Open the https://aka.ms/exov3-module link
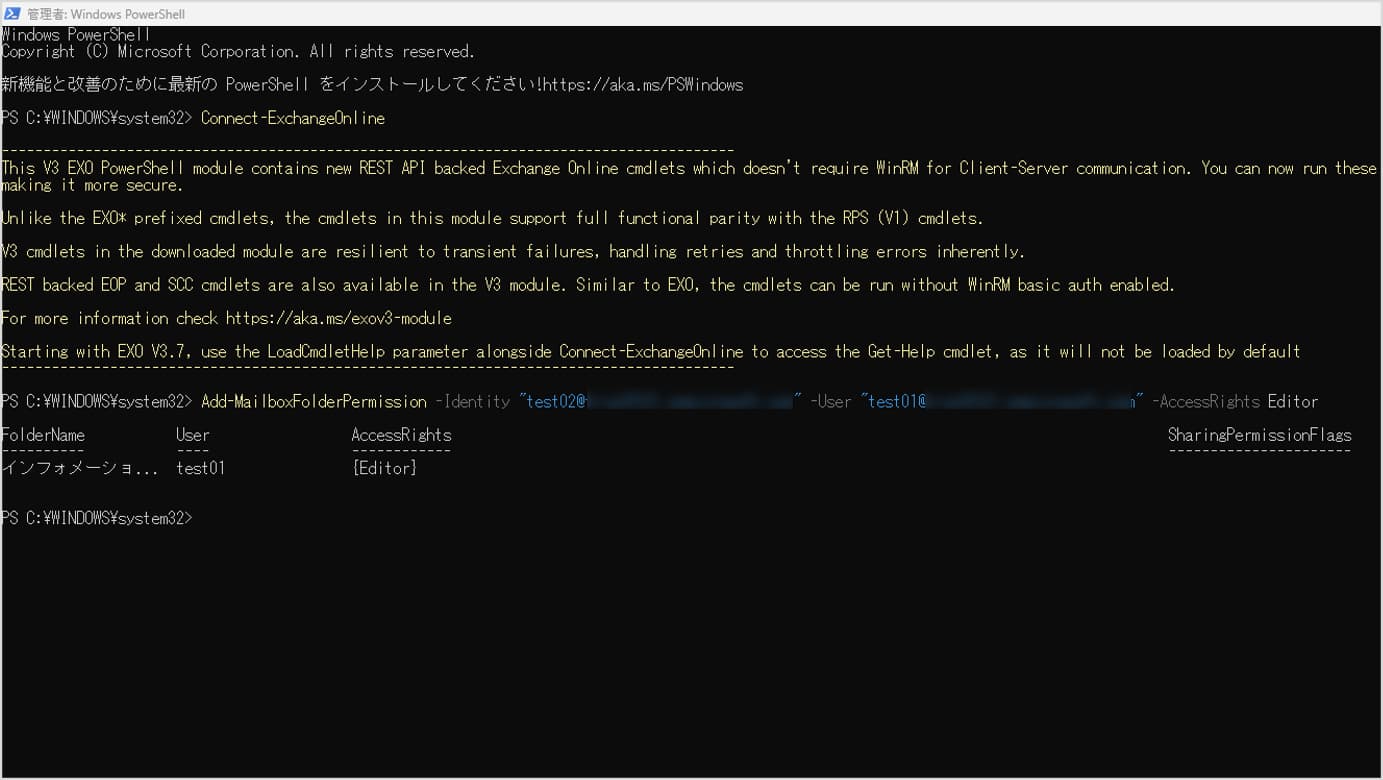This screenshot has width=1383, height=780. [338, 318]
